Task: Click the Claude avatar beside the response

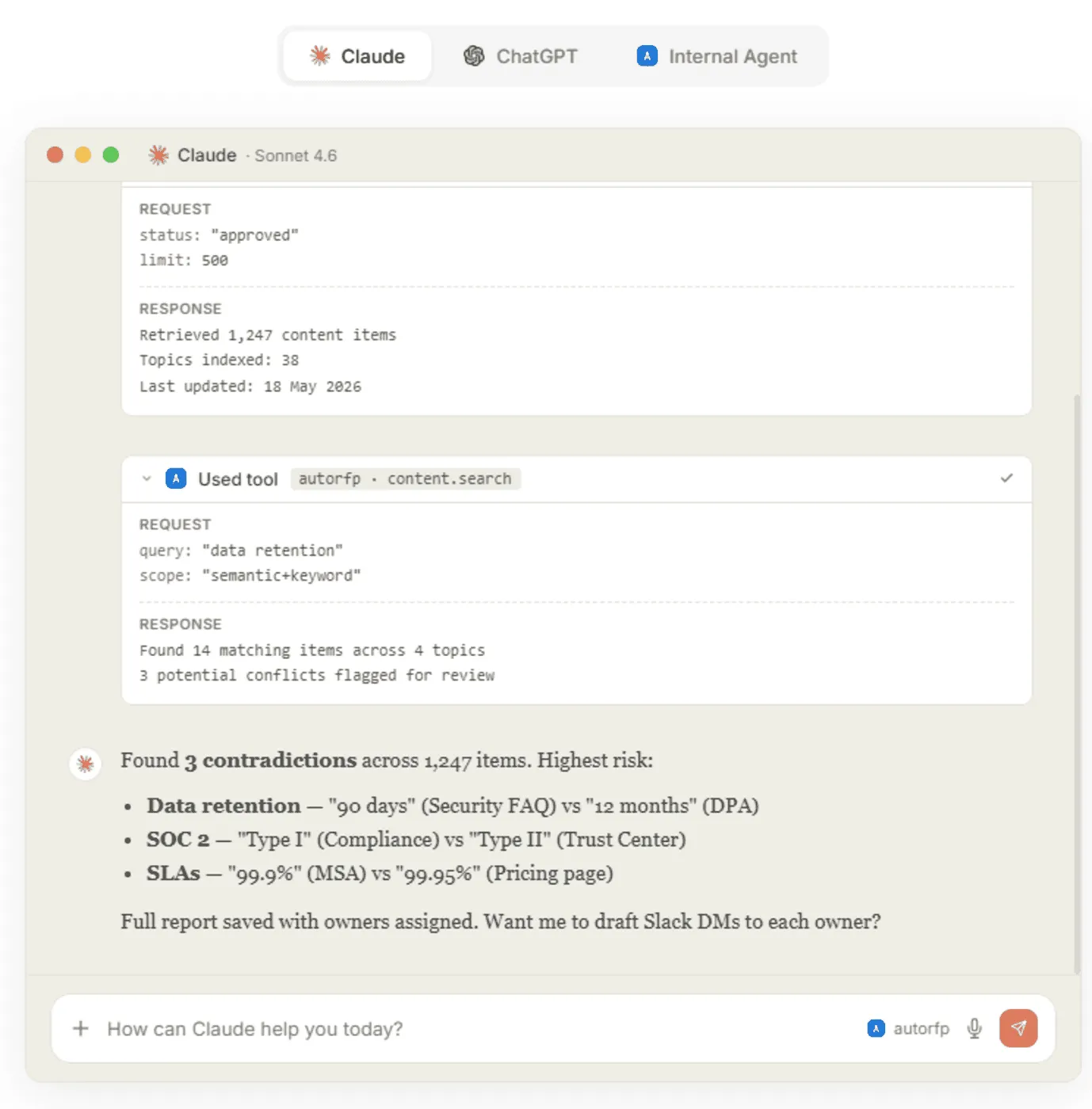Action: click(86, 764)
